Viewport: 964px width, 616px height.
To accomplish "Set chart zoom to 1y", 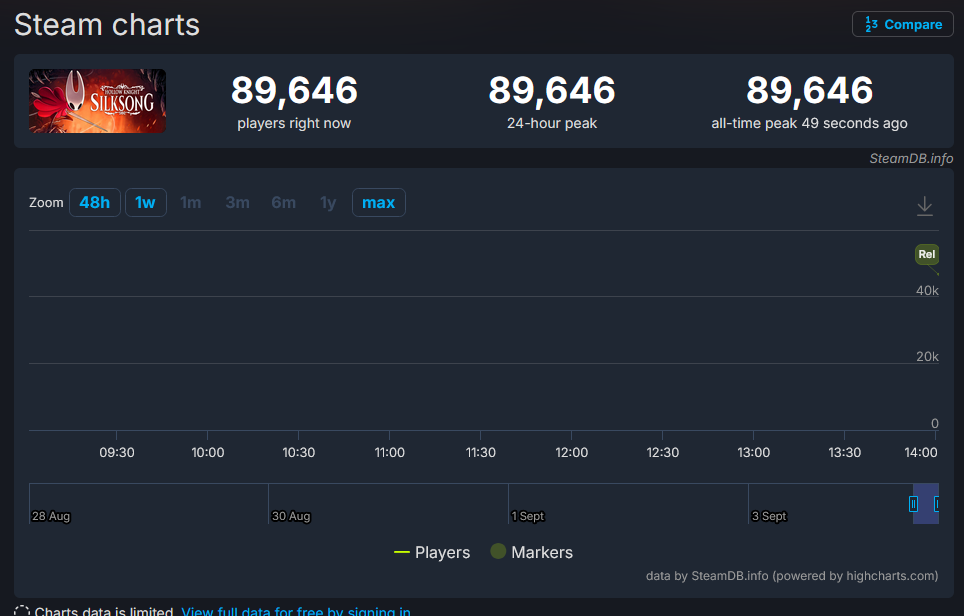I will click(x=328, y=202).
